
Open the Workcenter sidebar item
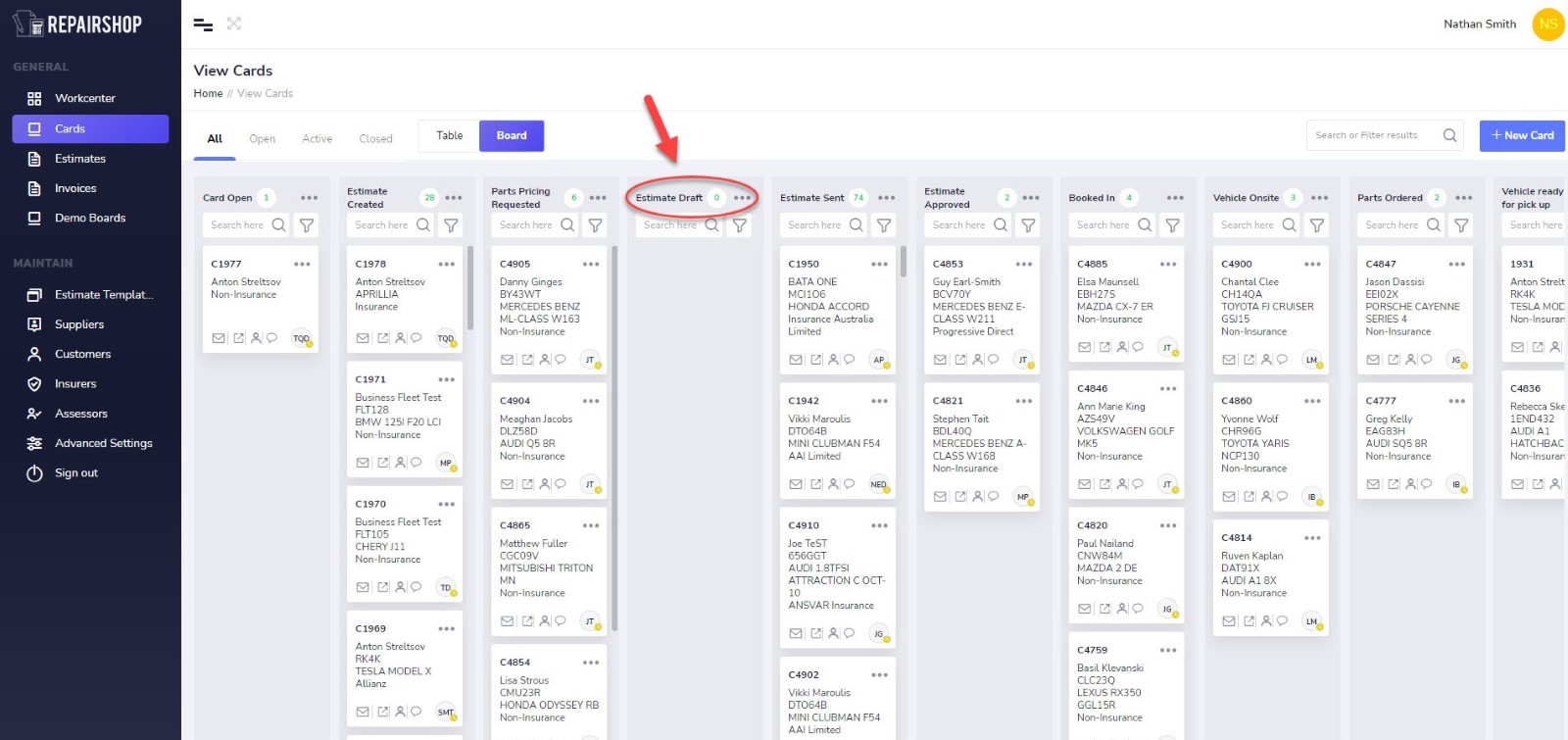coord(84,98)
